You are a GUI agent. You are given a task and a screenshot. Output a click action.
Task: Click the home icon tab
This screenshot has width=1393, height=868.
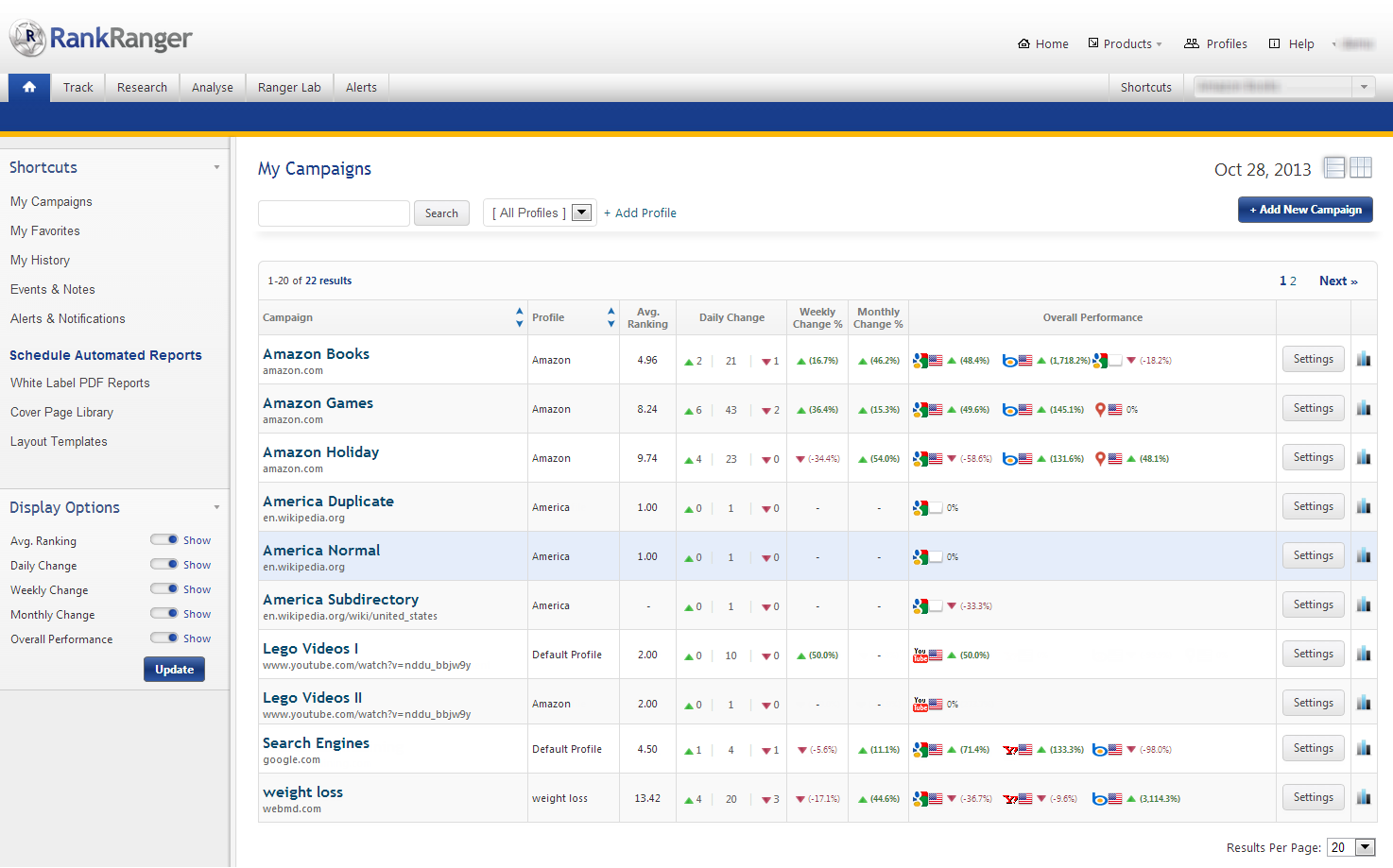tap(29, 87)
